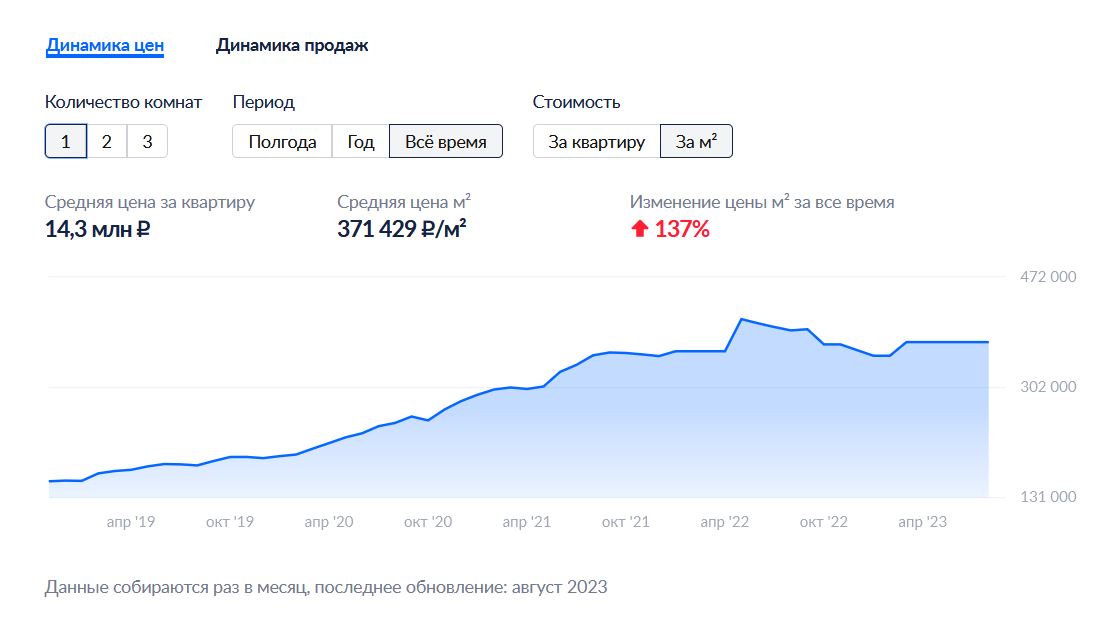Switch to the Динамика цен tab
Screen dimensions: 1116x621
click(105, 46)
